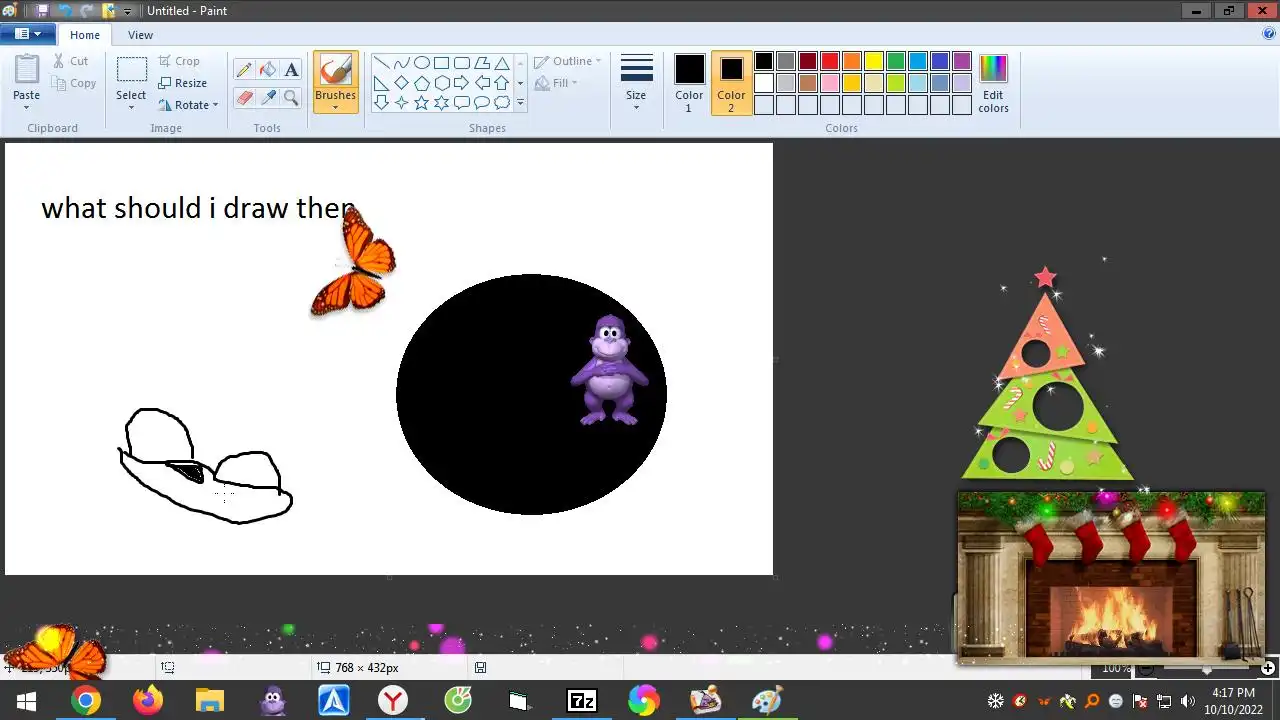Open 7-Zip from the taskbar

tap(581, 701)
